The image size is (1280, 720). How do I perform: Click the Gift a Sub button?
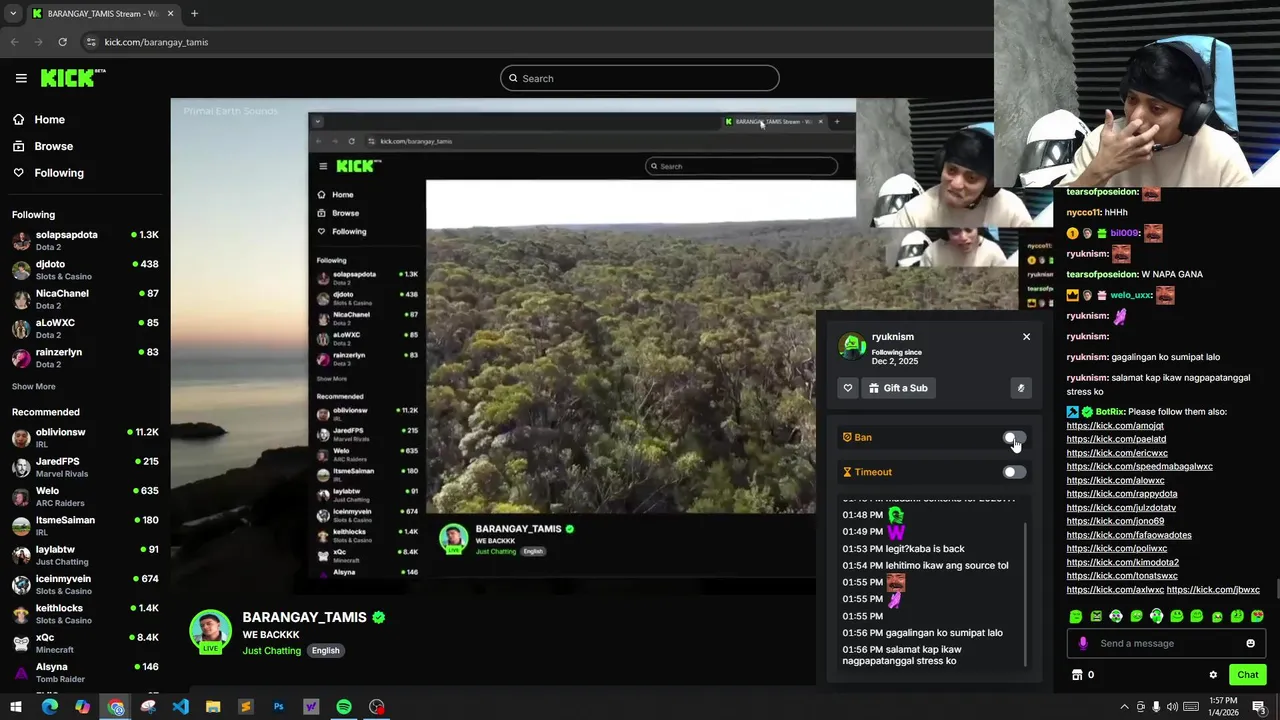click(x=898, y=388)
